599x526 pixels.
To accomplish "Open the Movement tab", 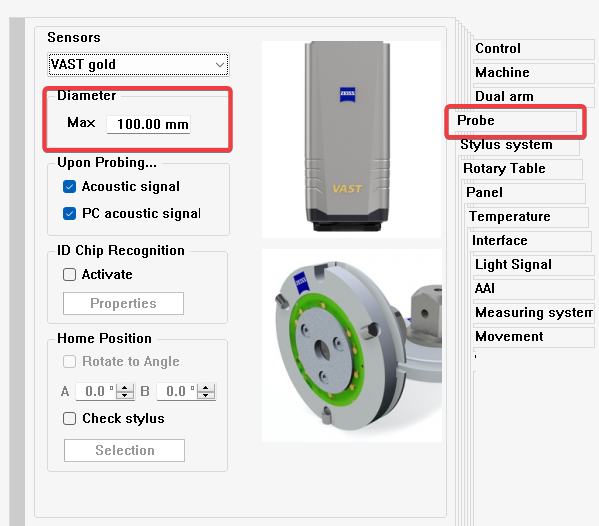I will (533, 337).
